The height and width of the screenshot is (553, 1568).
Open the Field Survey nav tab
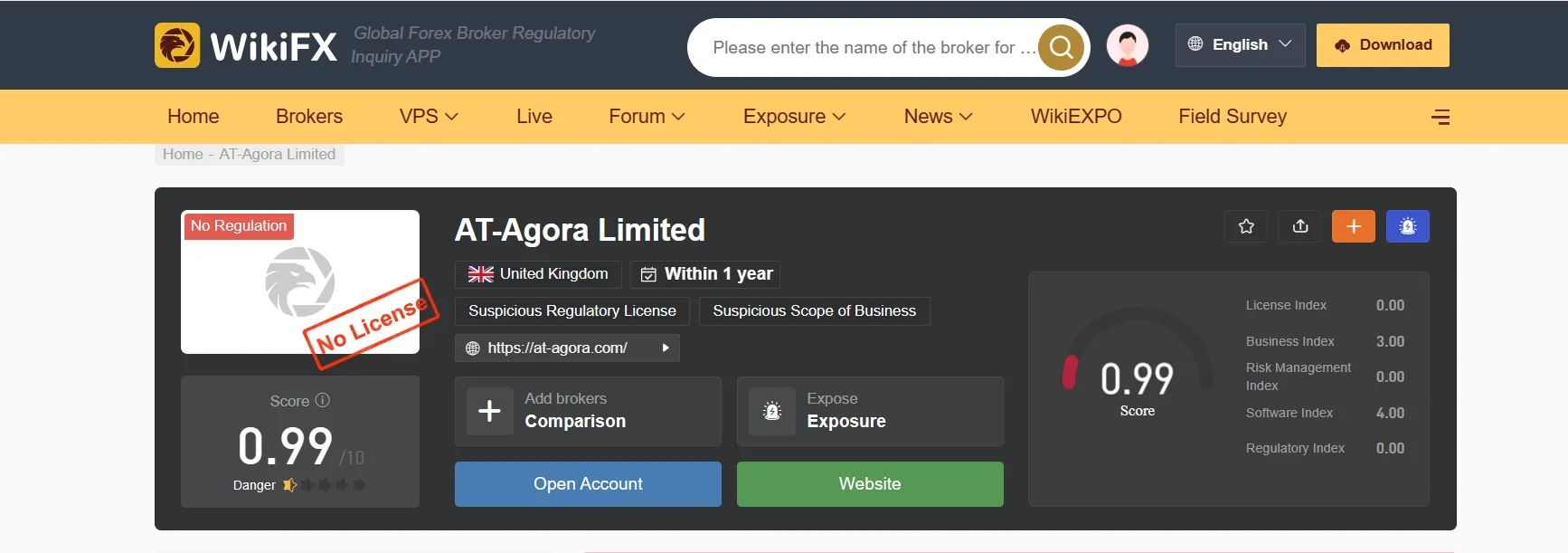(1233, 117)
